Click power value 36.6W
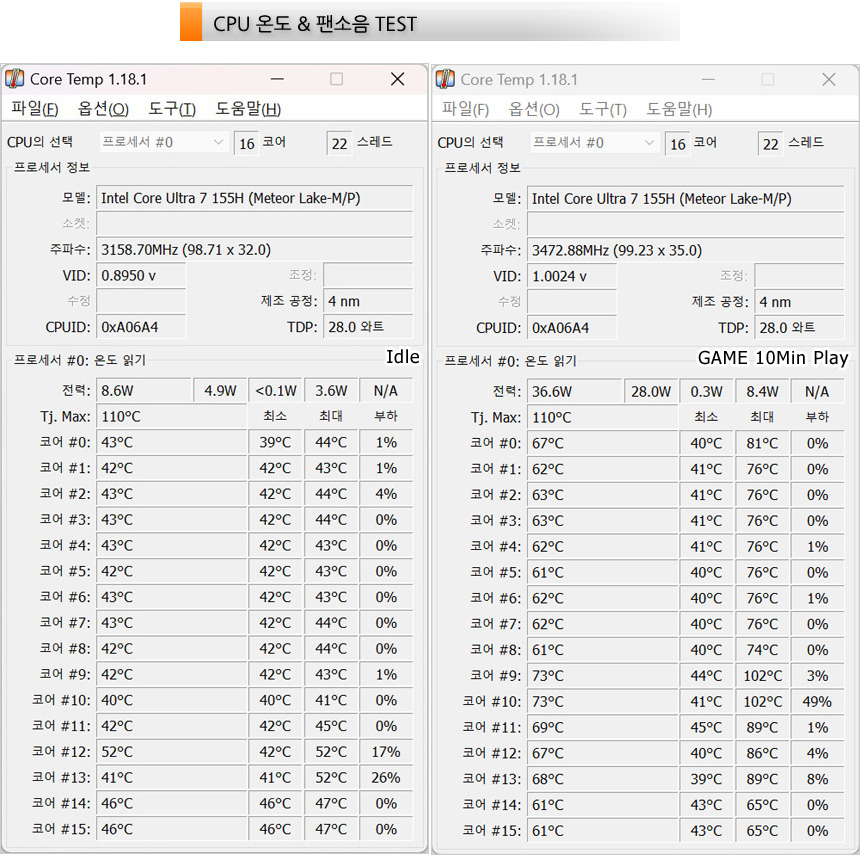The width and height of the screenshot is (860, 861). 575,392
